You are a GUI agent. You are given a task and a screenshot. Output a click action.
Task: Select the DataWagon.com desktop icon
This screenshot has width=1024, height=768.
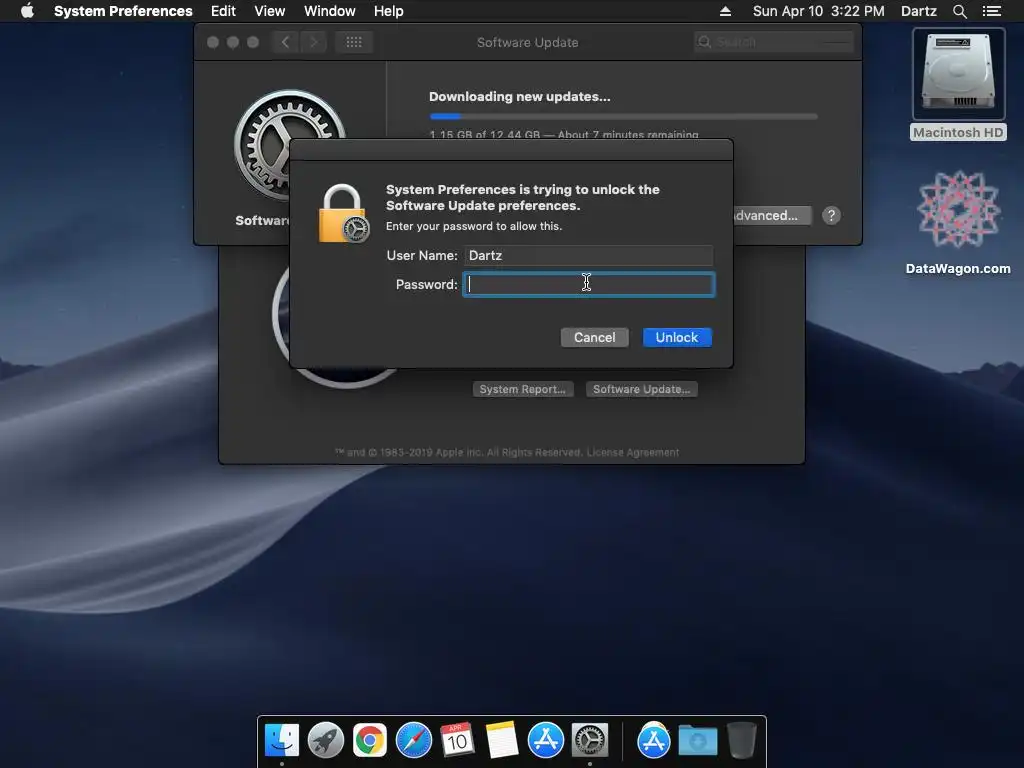(958, 223)
